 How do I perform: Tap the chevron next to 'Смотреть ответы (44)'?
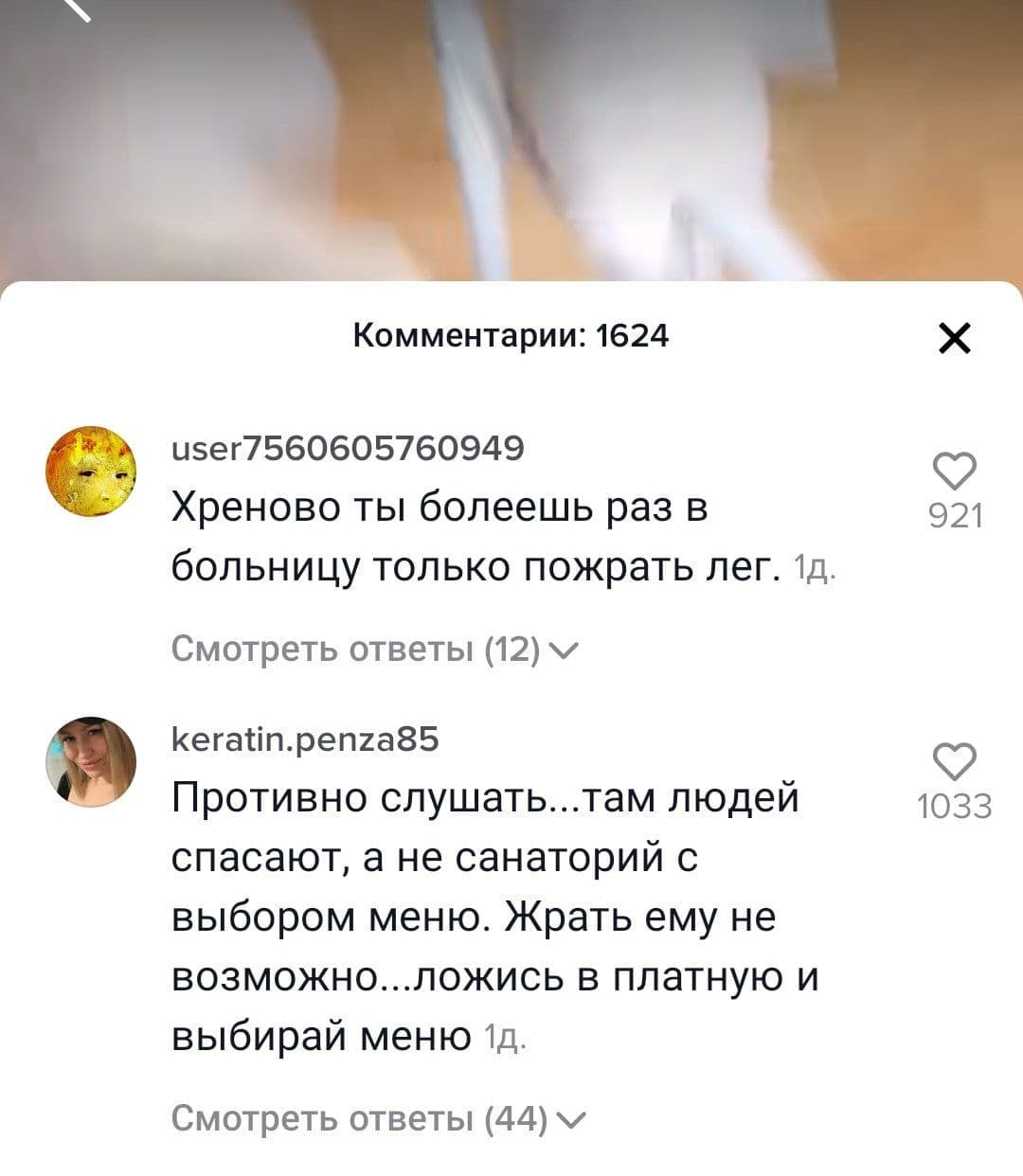coord(572,1120)
